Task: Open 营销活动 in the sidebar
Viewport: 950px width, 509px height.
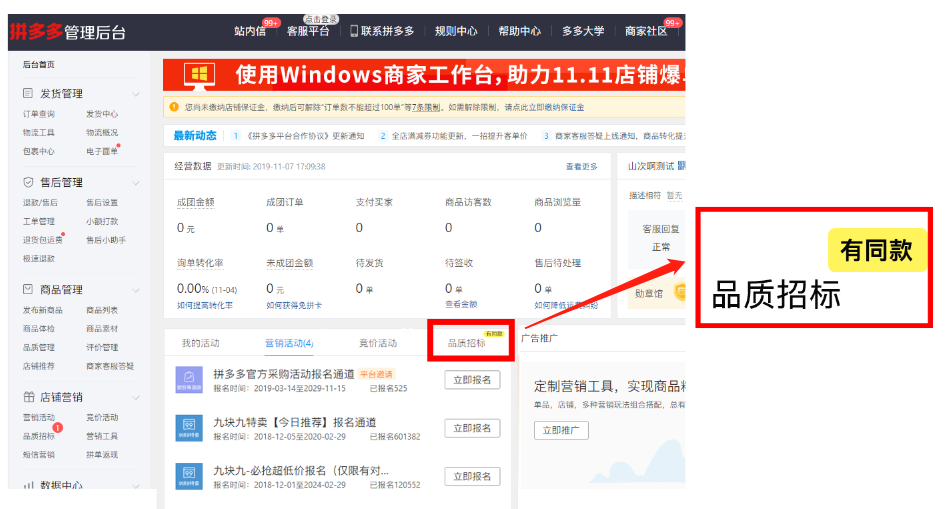Action: [x=39, y=417]
